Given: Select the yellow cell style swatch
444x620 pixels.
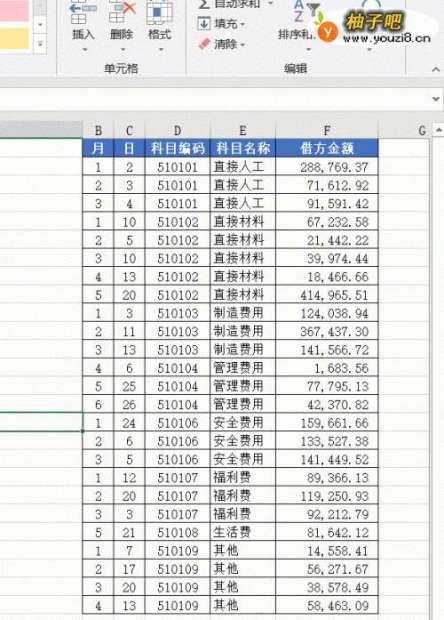Looking at the screenshot, I should [14, 39].
